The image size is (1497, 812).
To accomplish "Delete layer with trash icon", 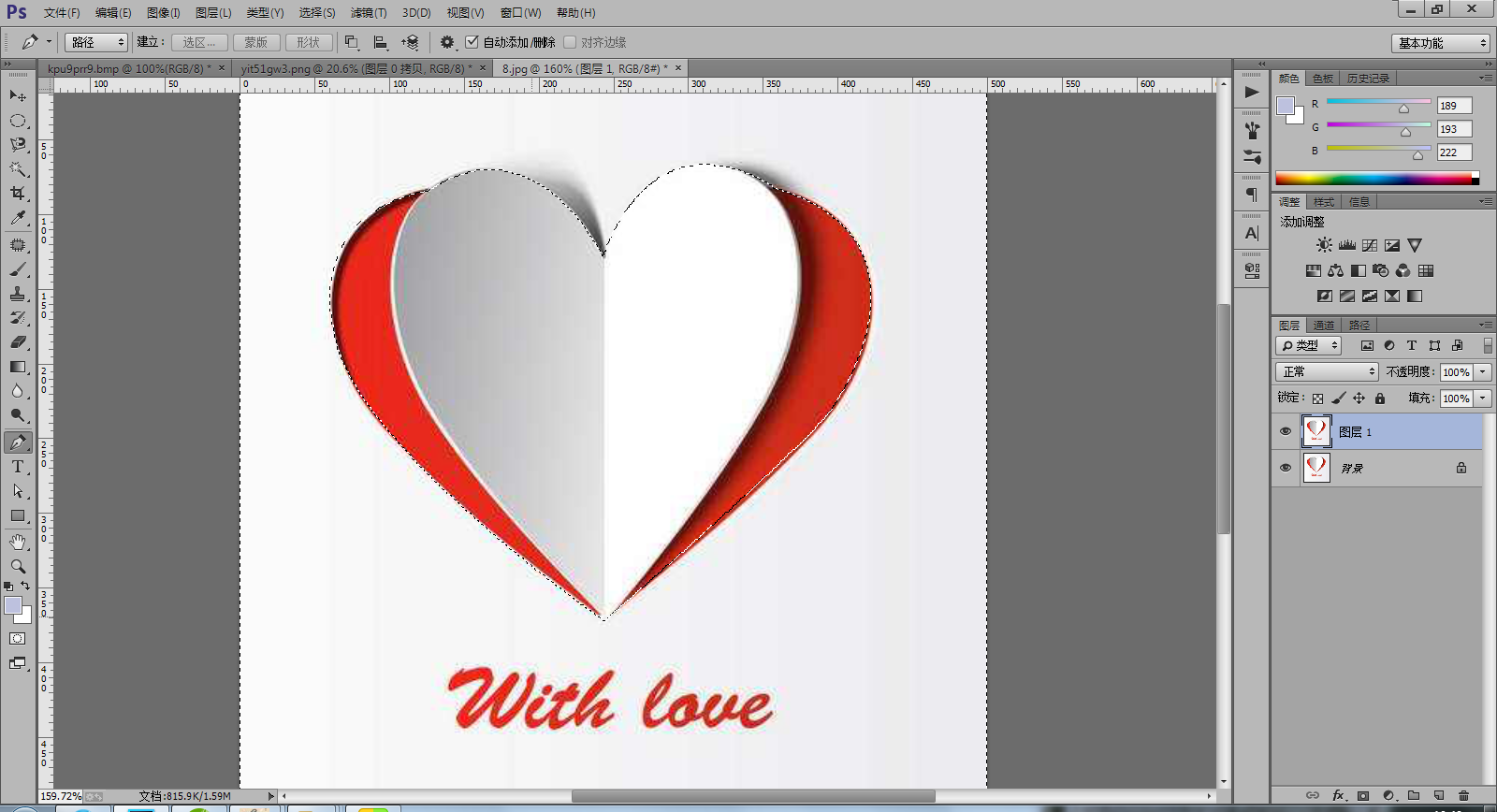I will tap(1464, 795).
